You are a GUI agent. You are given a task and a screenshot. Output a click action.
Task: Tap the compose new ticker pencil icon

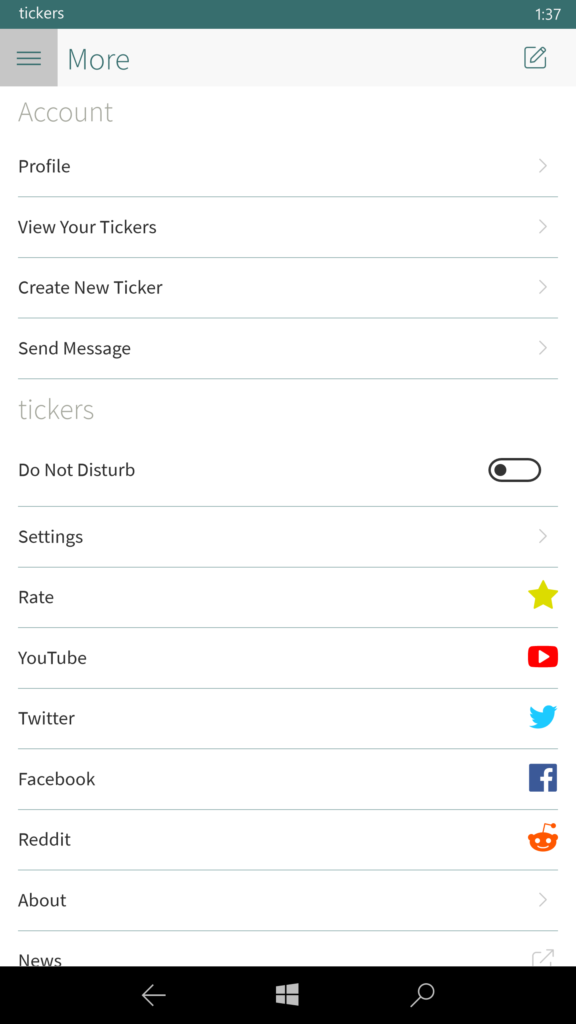point(535,57)
